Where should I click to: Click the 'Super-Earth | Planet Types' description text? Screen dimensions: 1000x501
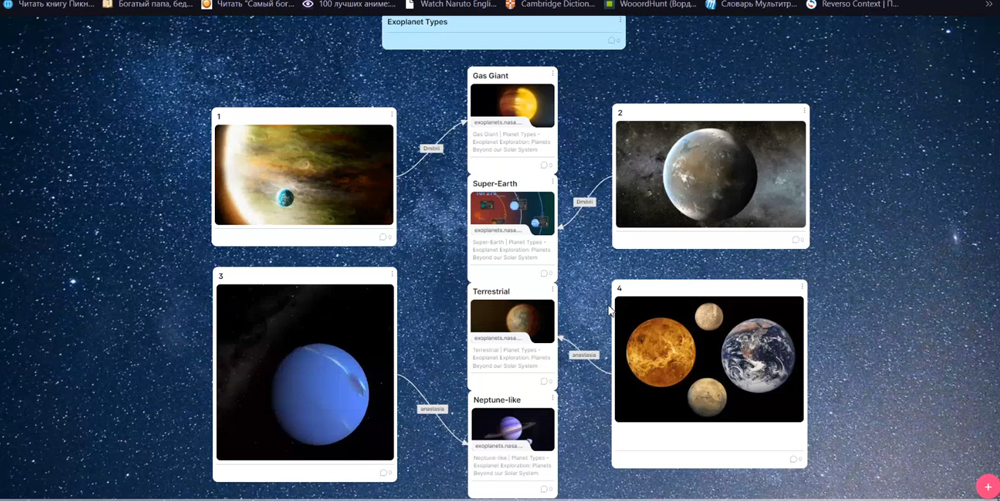pyautogui.click(x=511, y=250)
